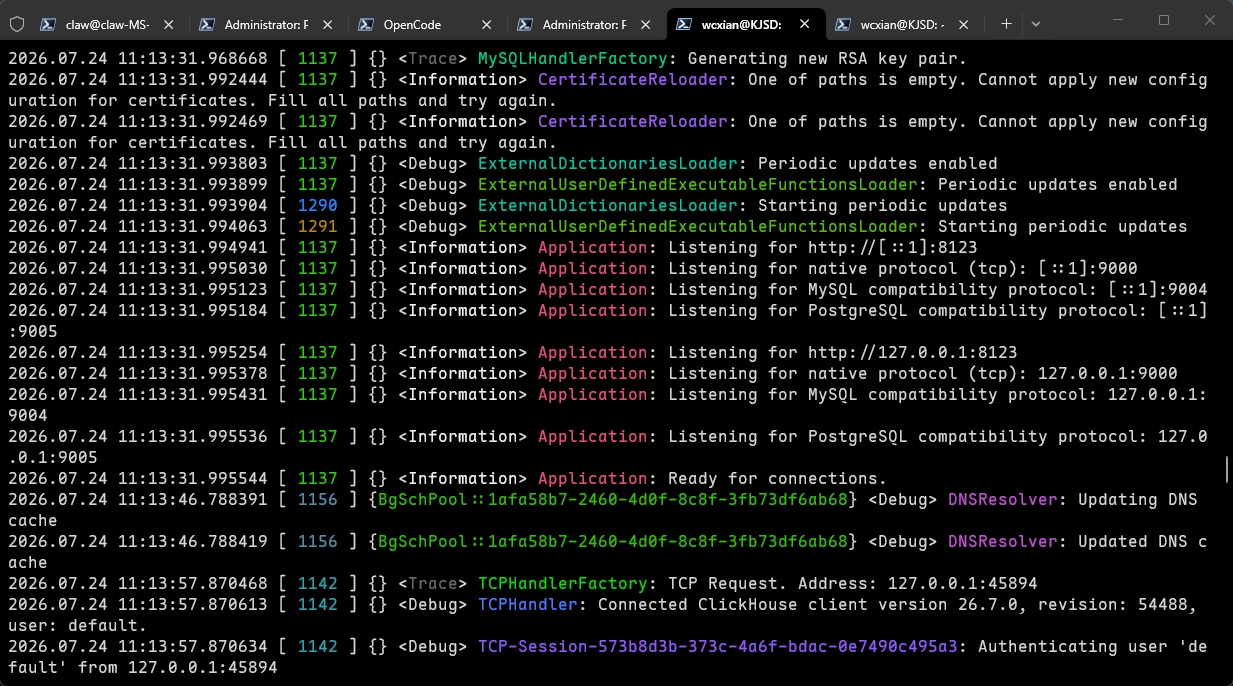The width and height of the screenshot is (1233, 686).
Task: Click "Generating new RSA key pair." message
Action: pos(827,59)
